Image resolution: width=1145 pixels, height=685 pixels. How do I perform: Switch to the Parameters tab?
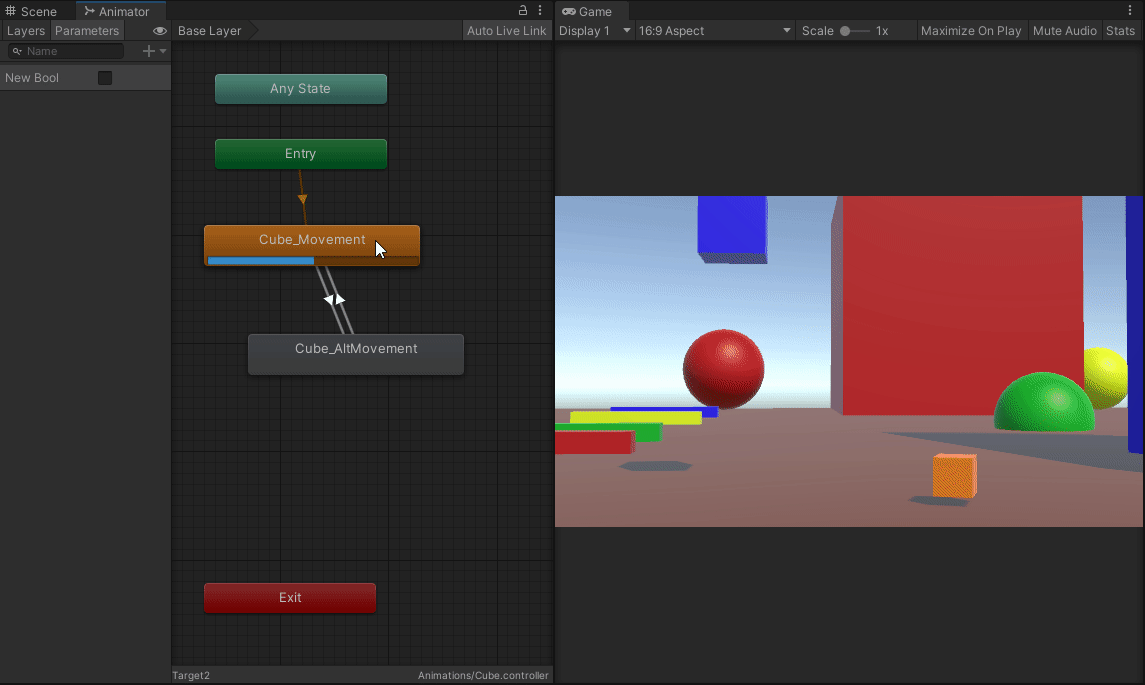87,30
